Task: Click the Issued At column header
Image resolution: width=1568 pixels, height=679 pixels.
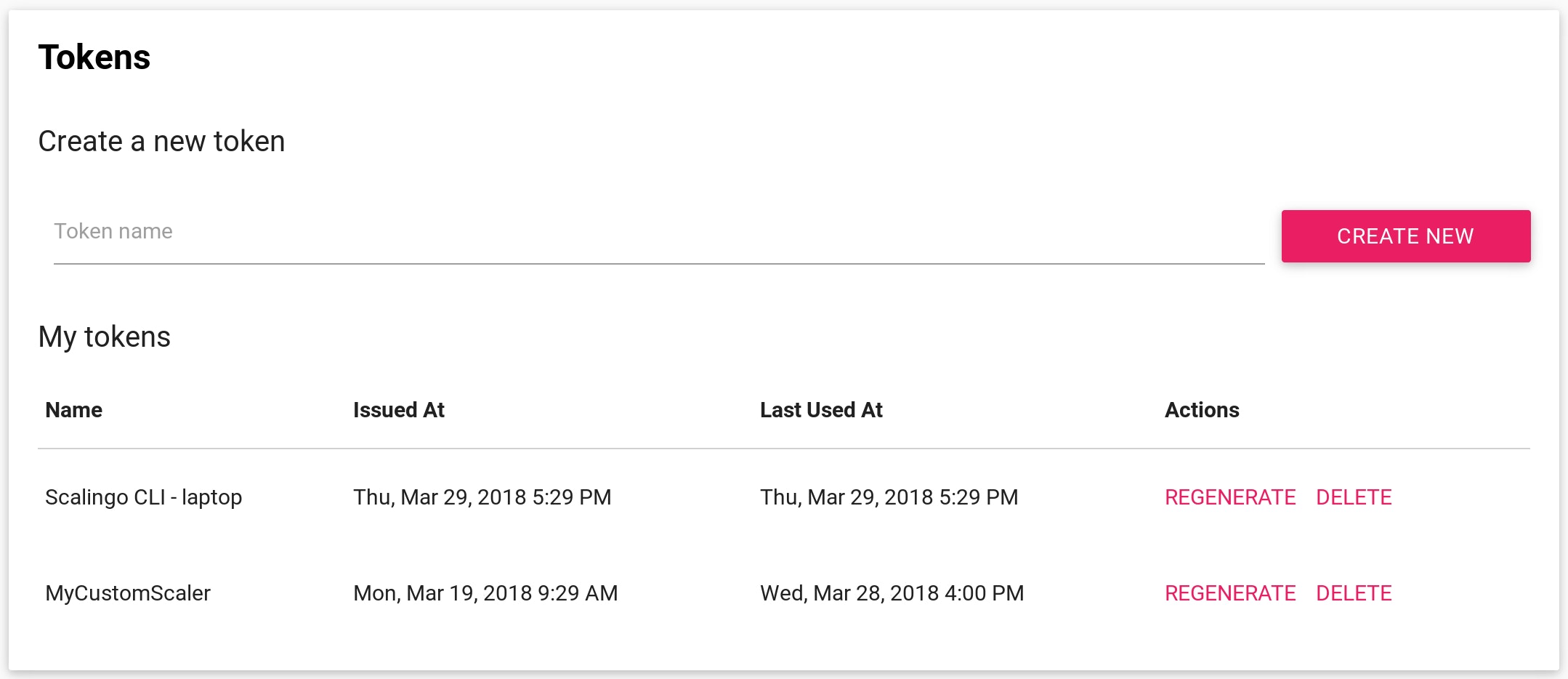Action: click(399, 409)
